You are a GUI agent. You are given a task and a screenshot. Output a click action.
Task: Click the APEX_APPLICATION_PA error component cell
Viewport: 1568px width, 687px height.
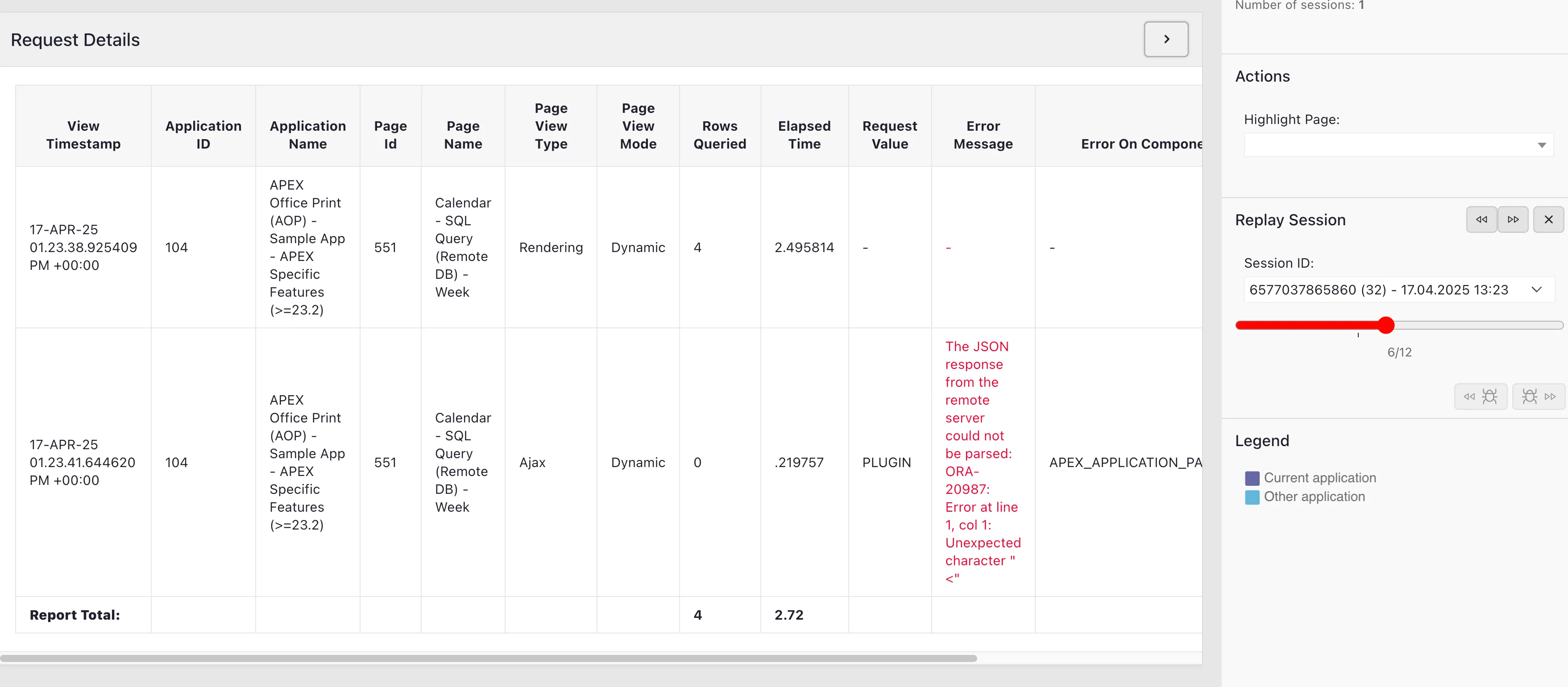(1125, 463)
